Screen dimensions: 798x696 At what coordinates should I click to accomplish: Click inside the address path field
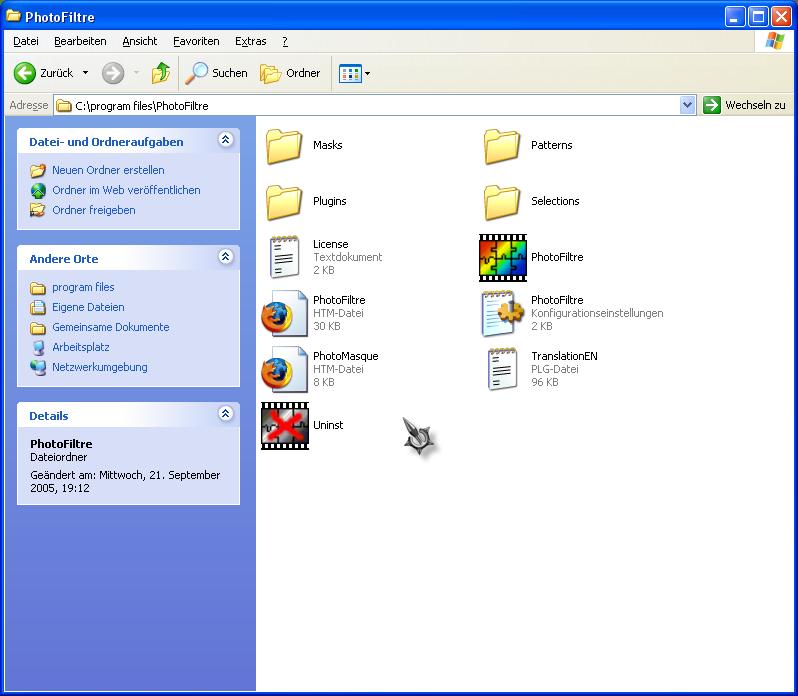tap(370, 105)
